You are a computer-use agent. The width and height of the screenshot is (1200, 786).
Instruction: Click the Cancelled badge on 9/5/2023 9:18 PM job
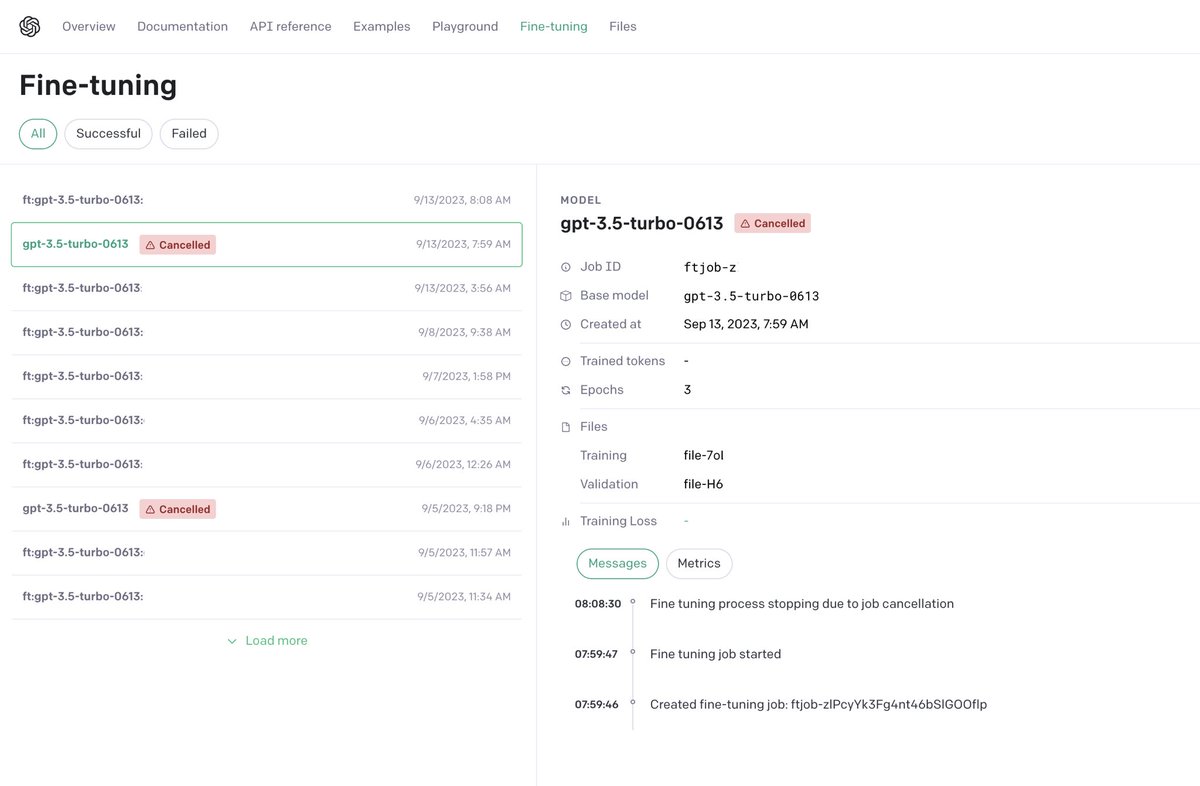(x=178, y=509)
